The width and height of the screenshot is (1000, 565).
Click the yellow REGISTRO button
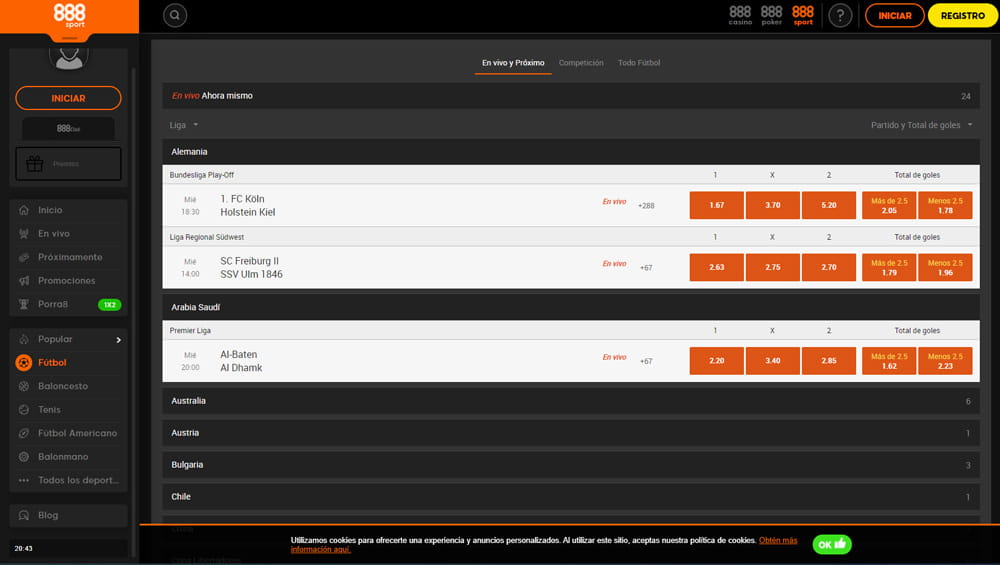(962, 15)
